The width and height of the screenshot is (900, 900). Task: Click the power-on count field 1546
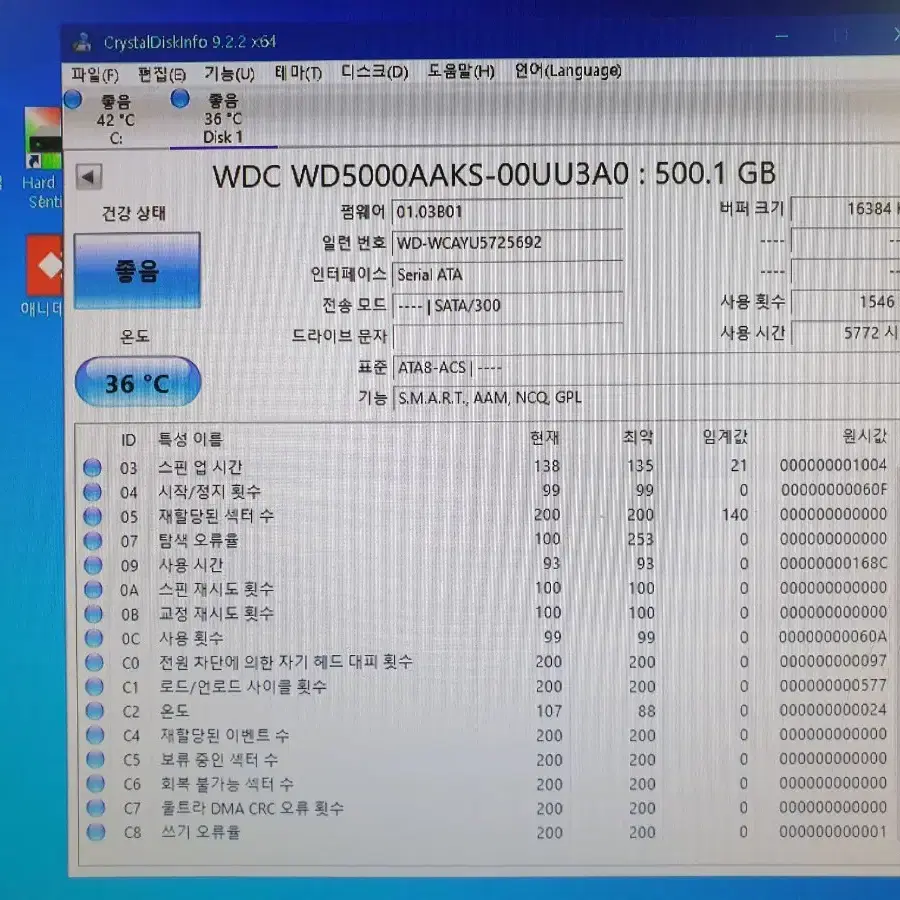(845, 302)
